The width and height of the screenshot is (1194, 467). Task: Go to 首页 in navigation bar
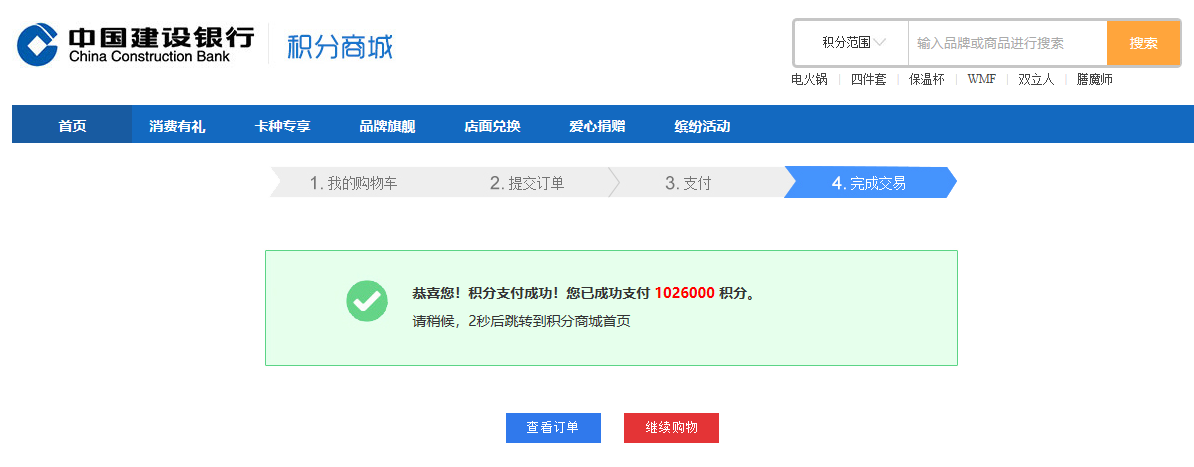coord(72,126)
